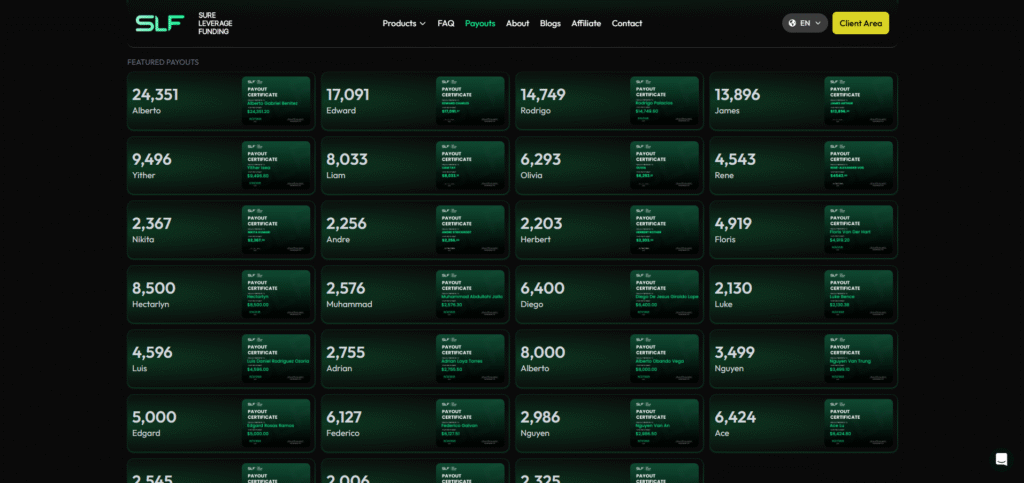Open the chat support bubble icon
The height and width of the screenshot is (483, 1024).
pyautogui.click(x=1001, y=459)
